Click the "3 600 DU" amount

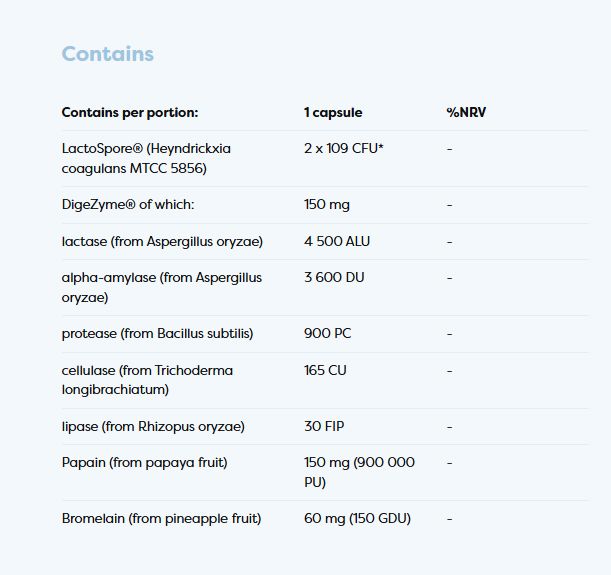334,277
